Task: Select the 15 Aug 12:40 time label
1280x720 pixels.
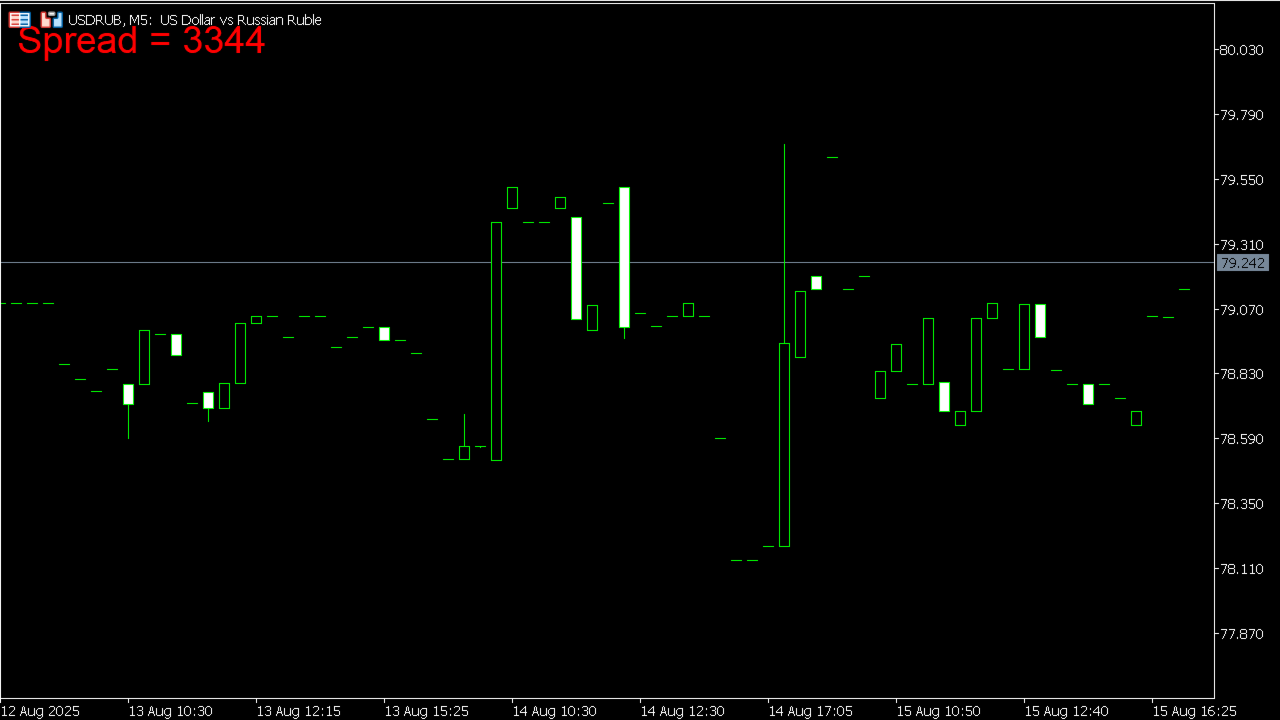Action: (1066, 711)
